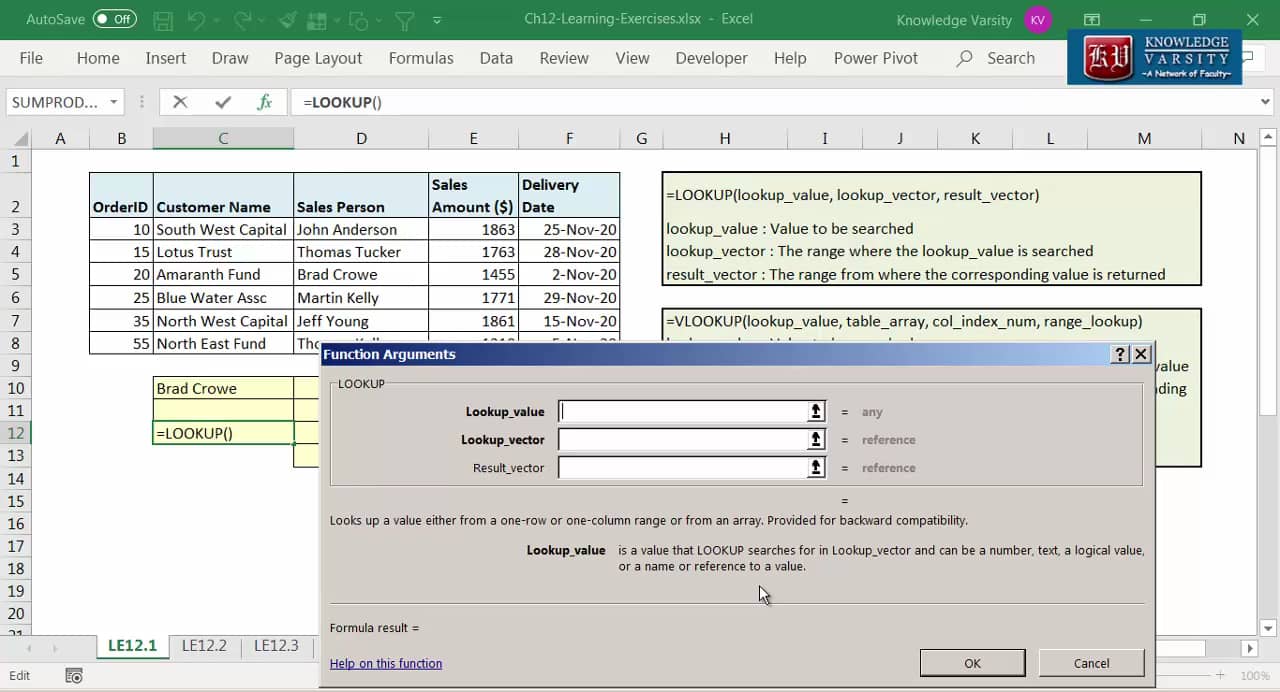Click the dialog question mark help icon
Viewport: 1280px width, 692px height.
pos(1120,355)
